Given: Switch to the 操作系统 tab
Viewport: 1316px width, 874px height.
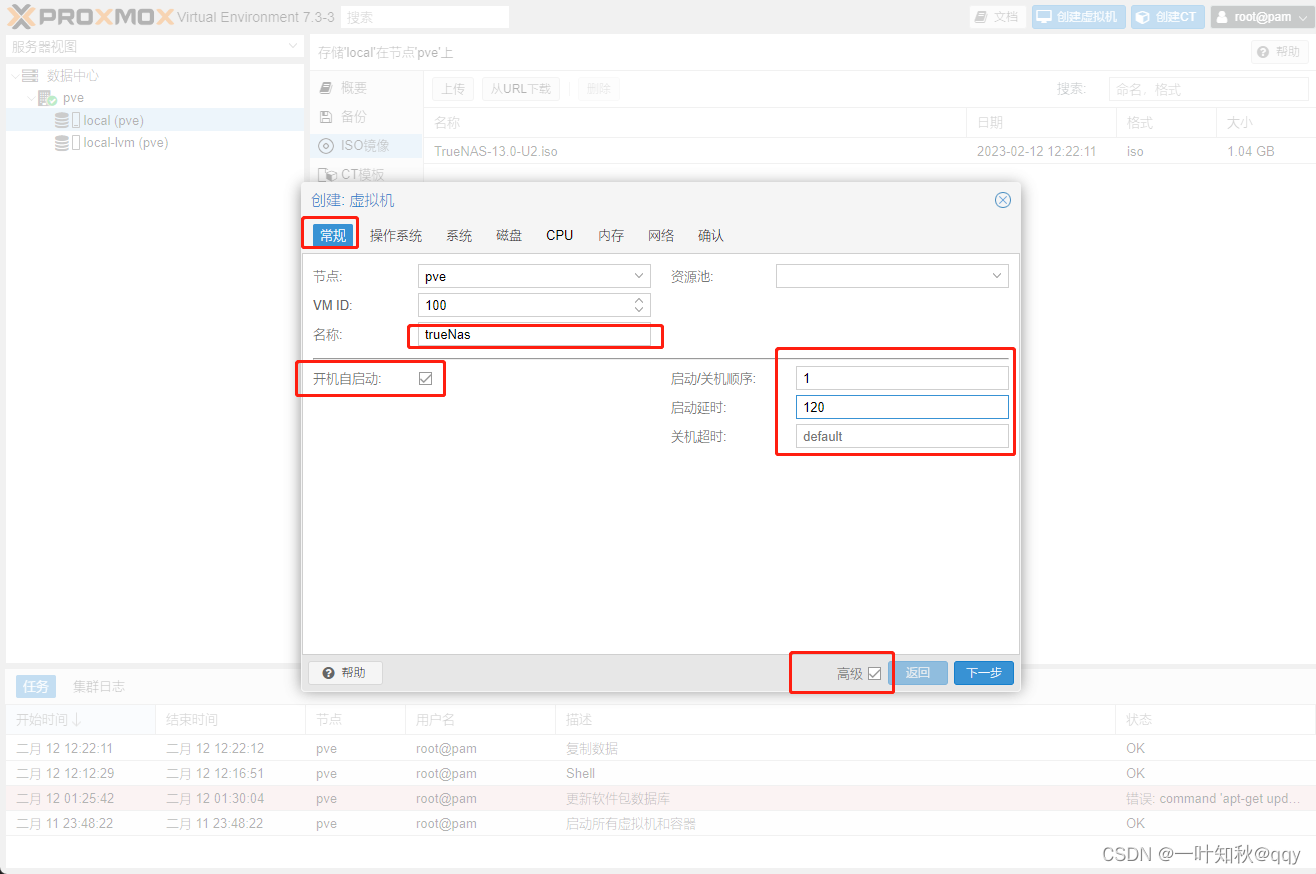Looking at the screenshot, I should click(396, 235).
